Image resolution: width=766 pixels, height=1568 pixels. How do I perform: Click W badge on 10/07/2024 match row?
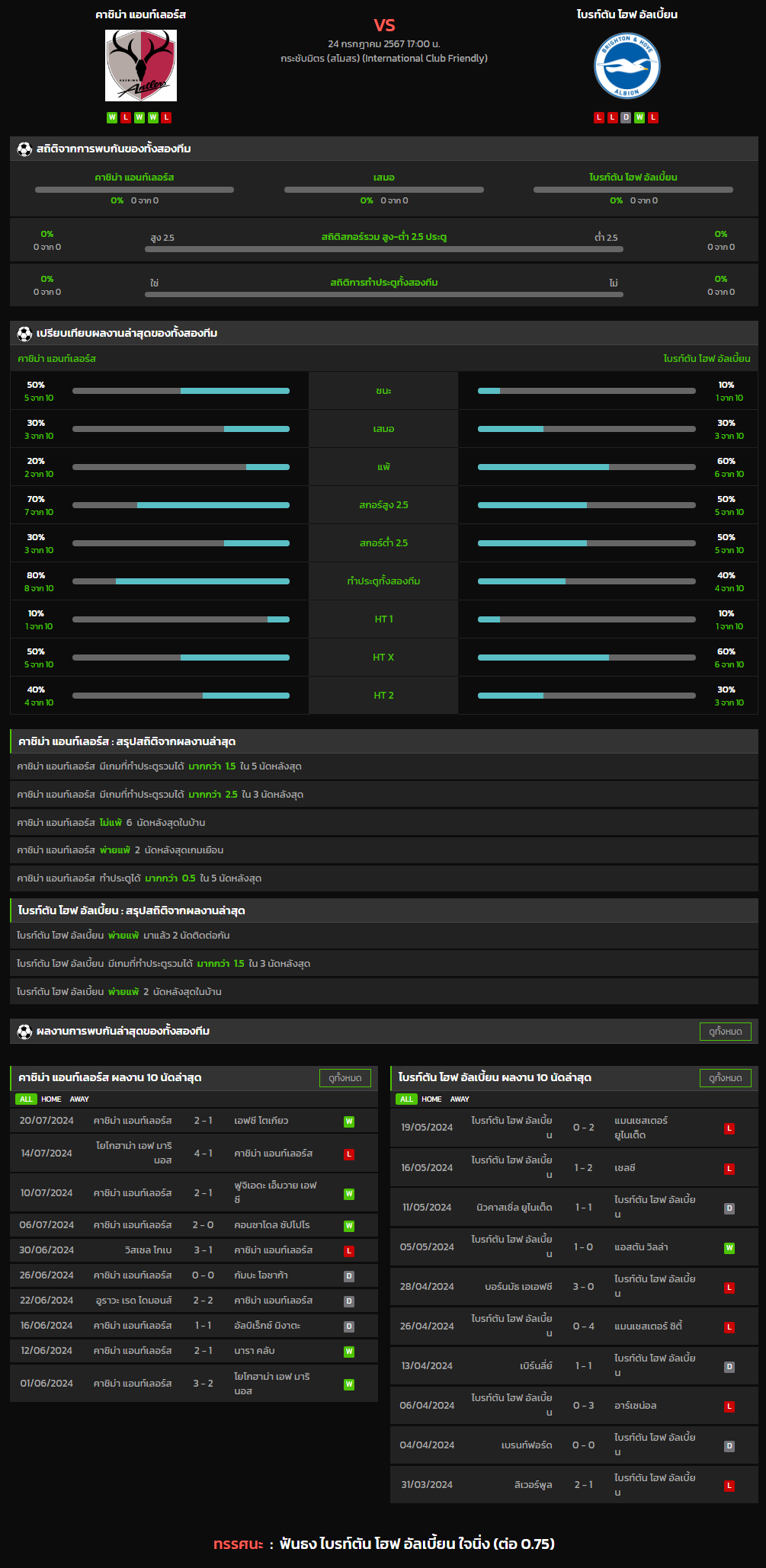coord(349,1193)
